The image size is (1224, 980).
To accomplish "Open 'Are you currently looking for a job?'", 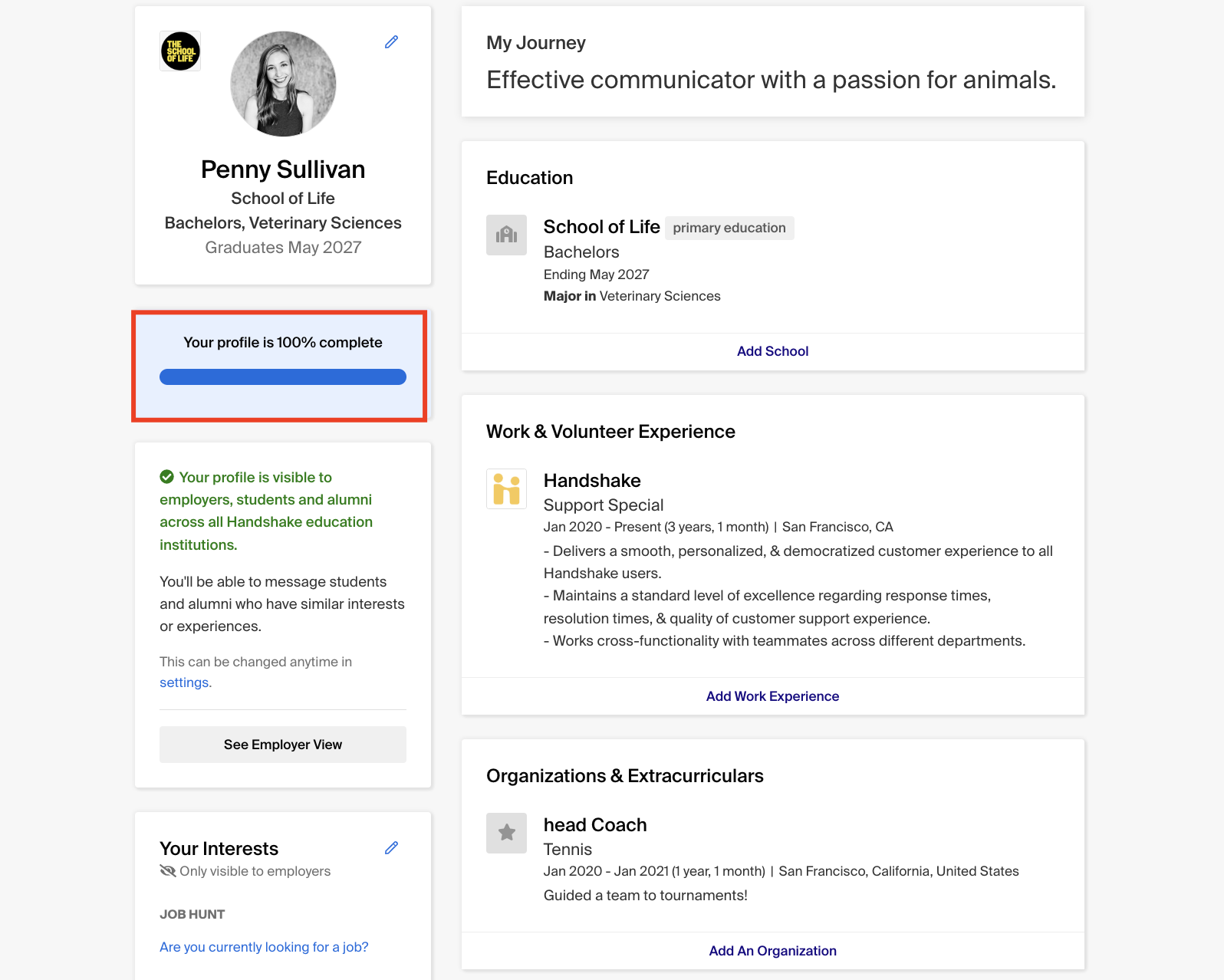I will point(264,947).
